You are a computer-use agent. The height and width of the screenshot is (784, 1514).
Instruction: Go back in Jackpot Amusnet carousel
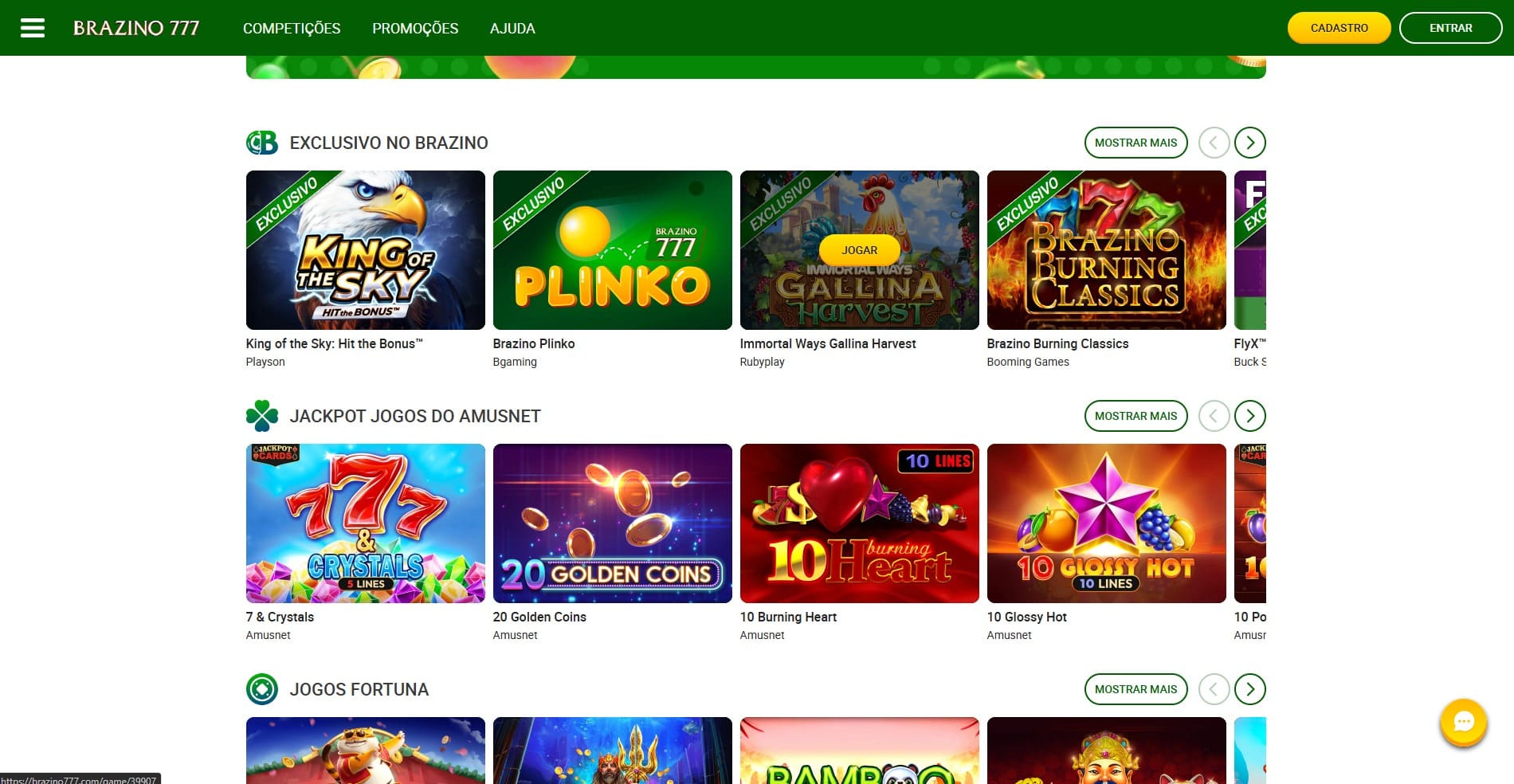[x=1214, y=416]
